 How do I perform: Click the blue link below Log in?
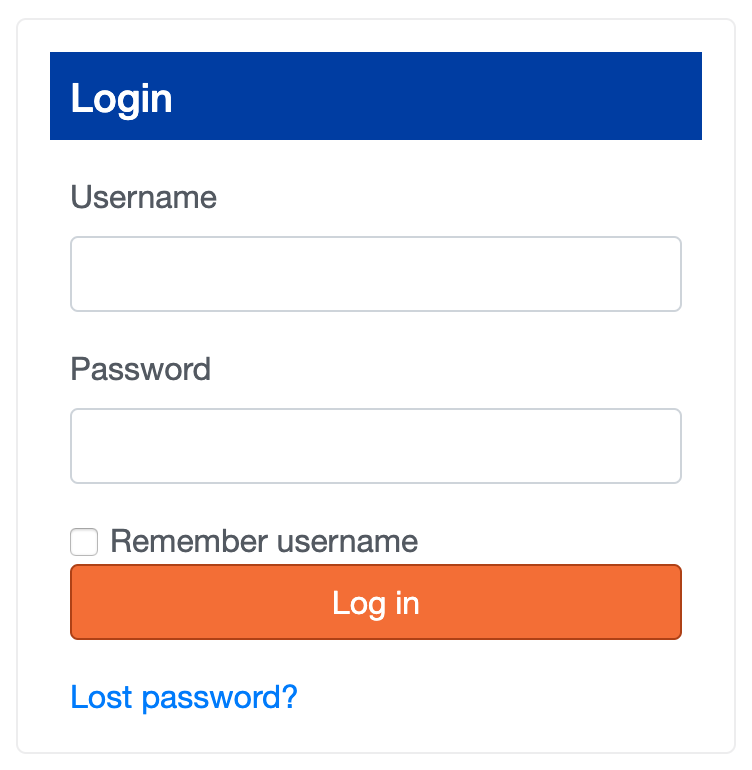(184, 696)
